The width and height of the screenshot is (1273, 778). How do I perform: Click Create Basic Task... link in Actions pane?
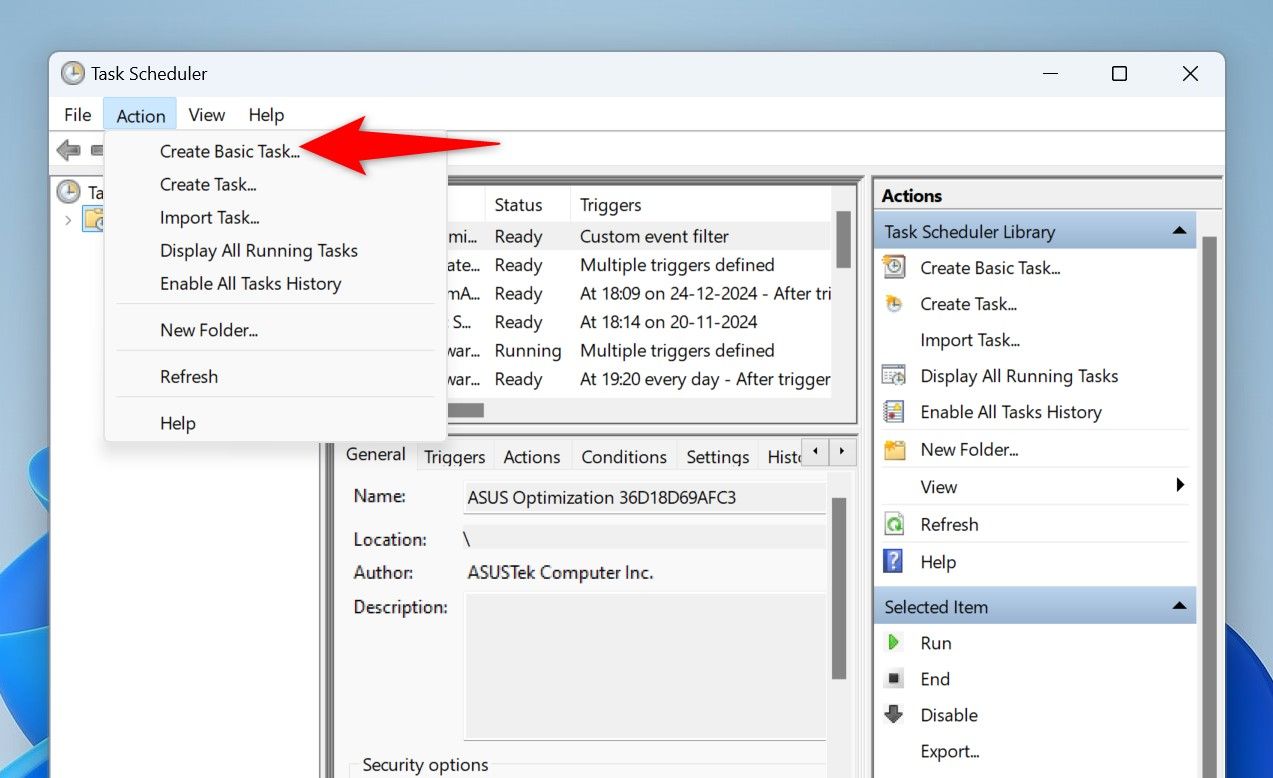990,268
